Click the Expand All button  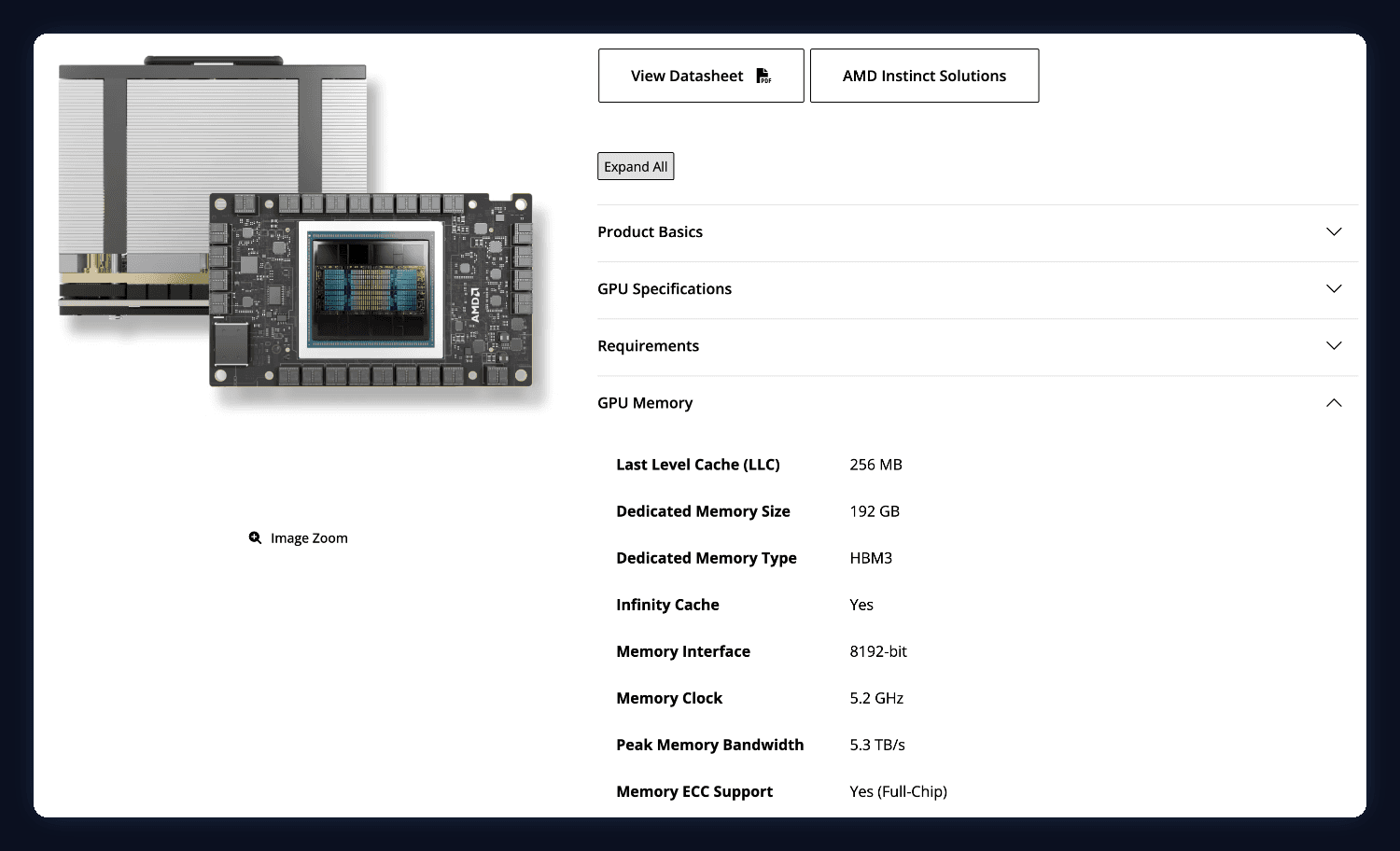[x=636, y=166]
